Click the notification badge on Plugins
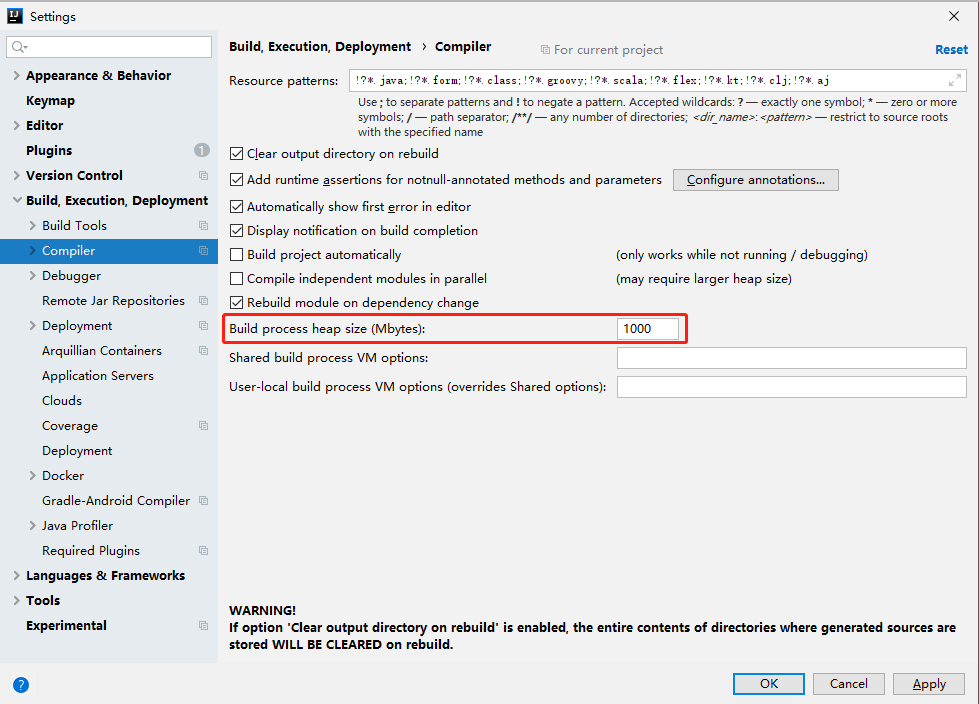 click(x=201, y=150)
